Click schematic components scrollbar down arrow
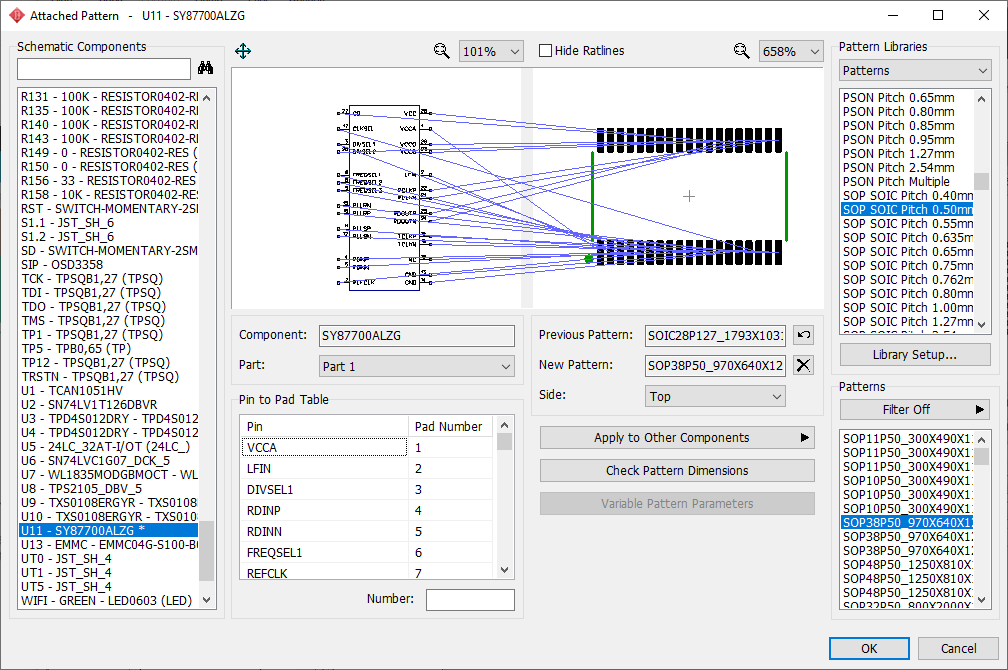This screenshot has width=1008, height=670. (x=206, y=600)
